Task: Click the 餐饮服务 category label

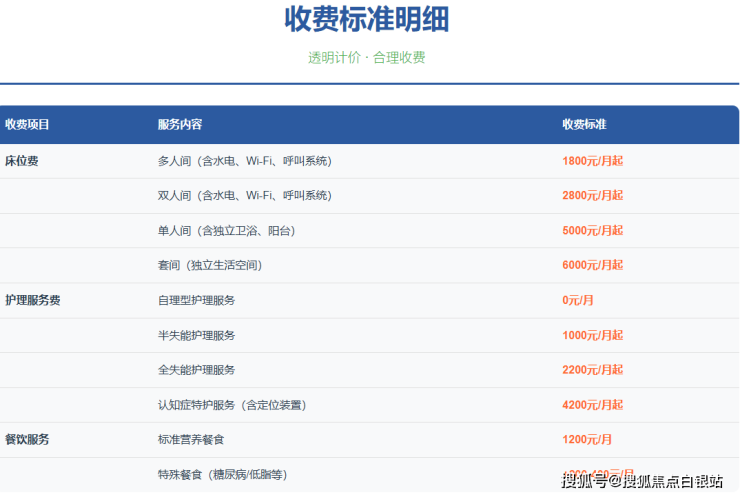Action: click(27, 439)
